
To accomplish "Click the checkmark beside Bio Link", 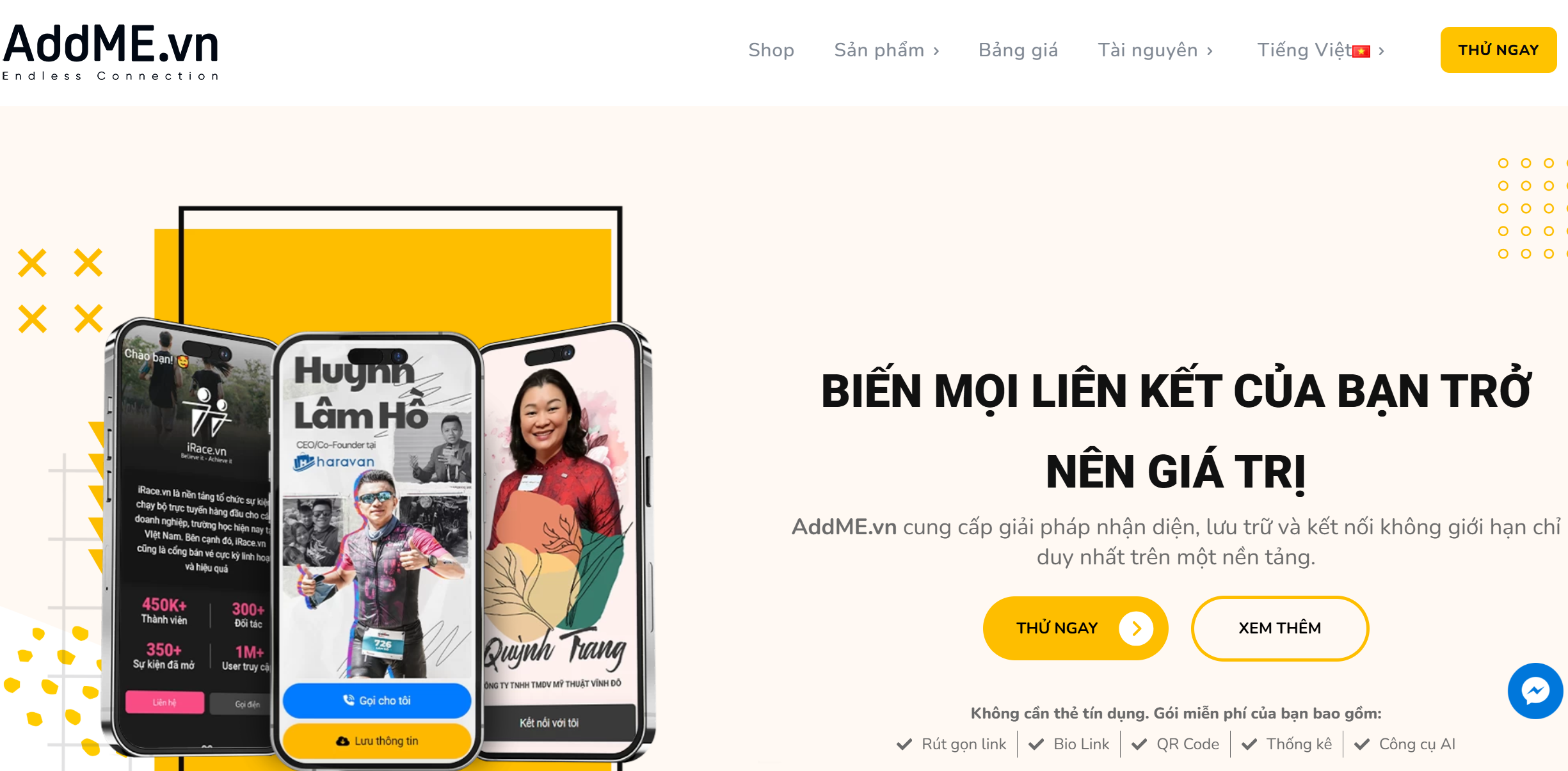I will coord(1036,744).
